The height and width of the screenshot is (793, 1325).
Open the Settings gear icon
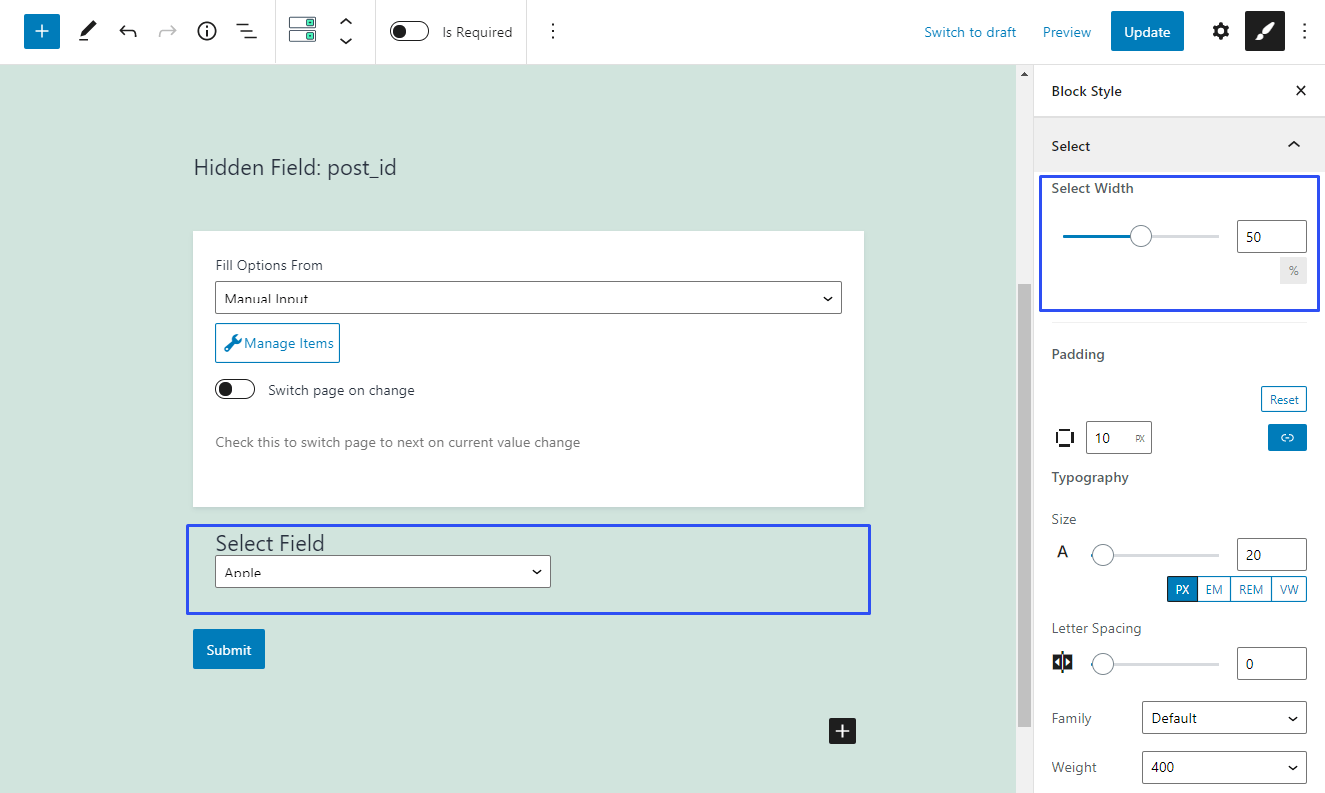coord(1220,31)
